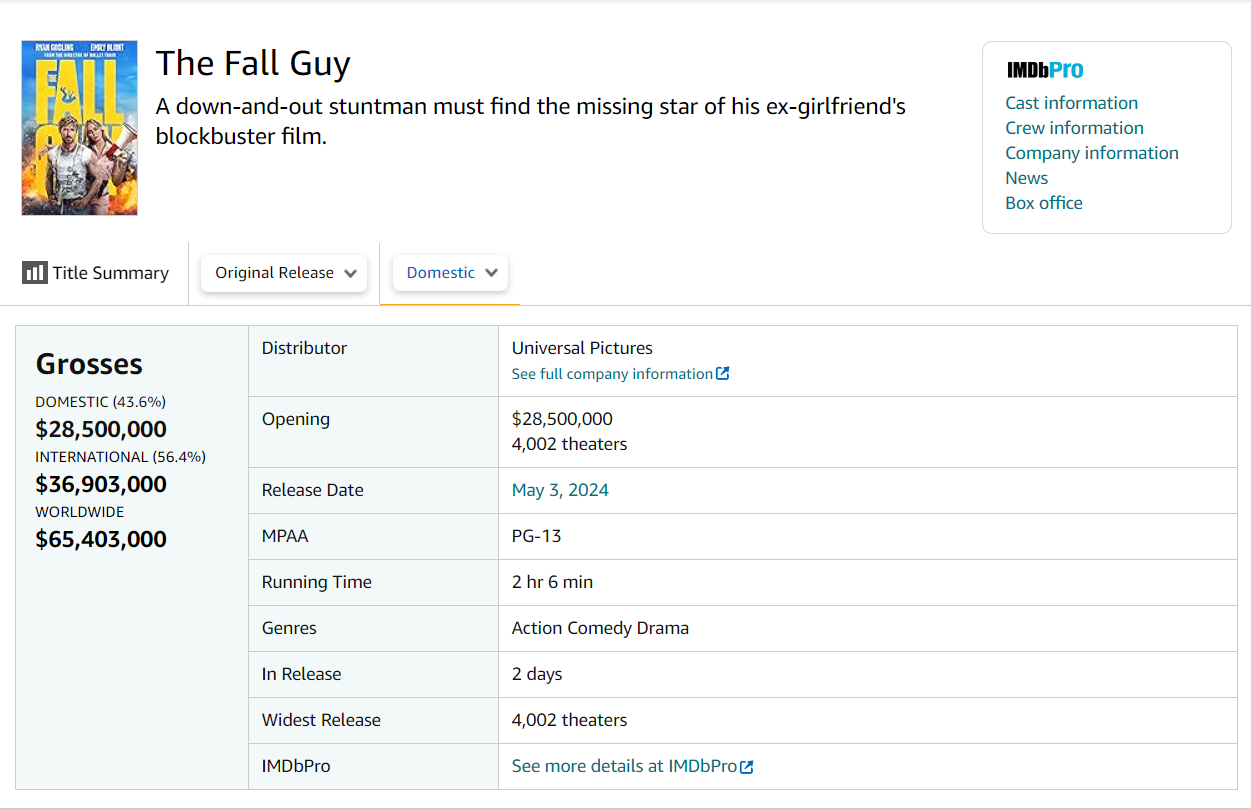Select the Title Summary tab
This screenshot has width=1251, height=809.
click(x=96, y=273)
